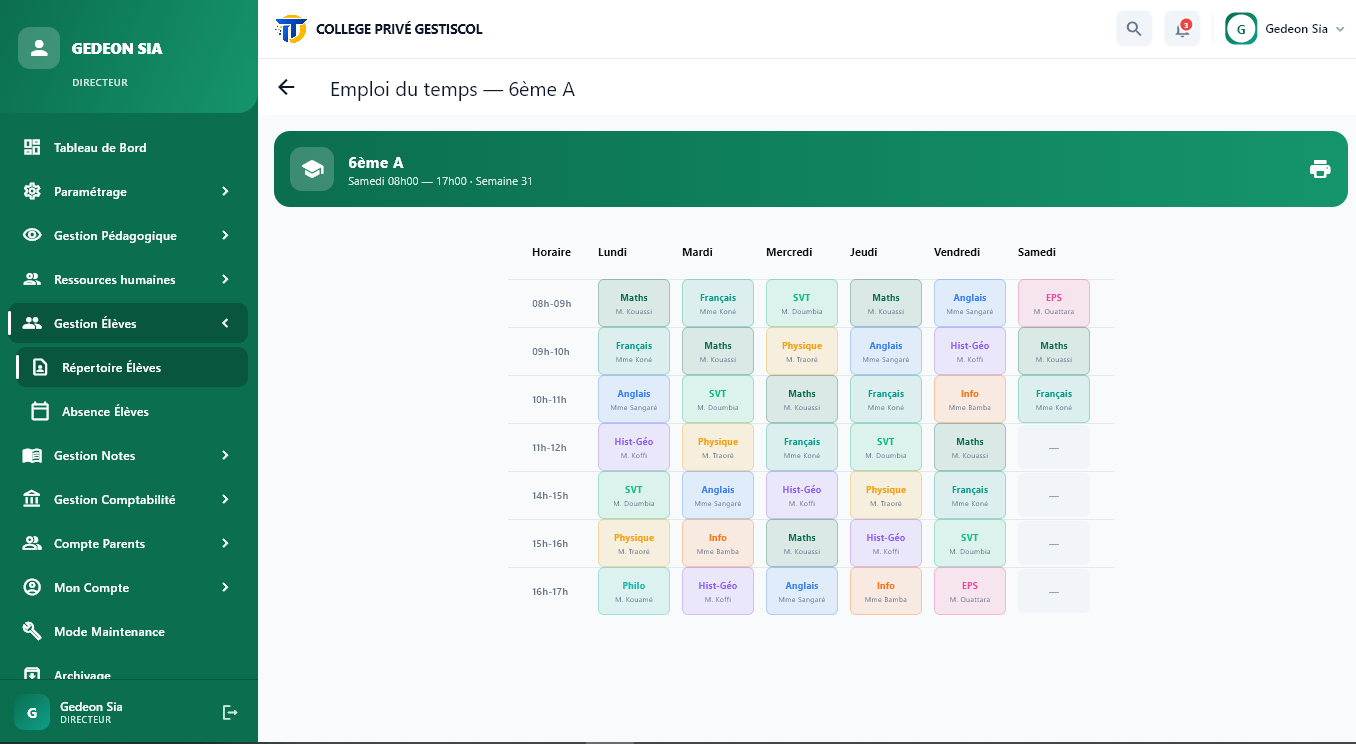Click the Compte Parents people icon

(x=32, y=543)
